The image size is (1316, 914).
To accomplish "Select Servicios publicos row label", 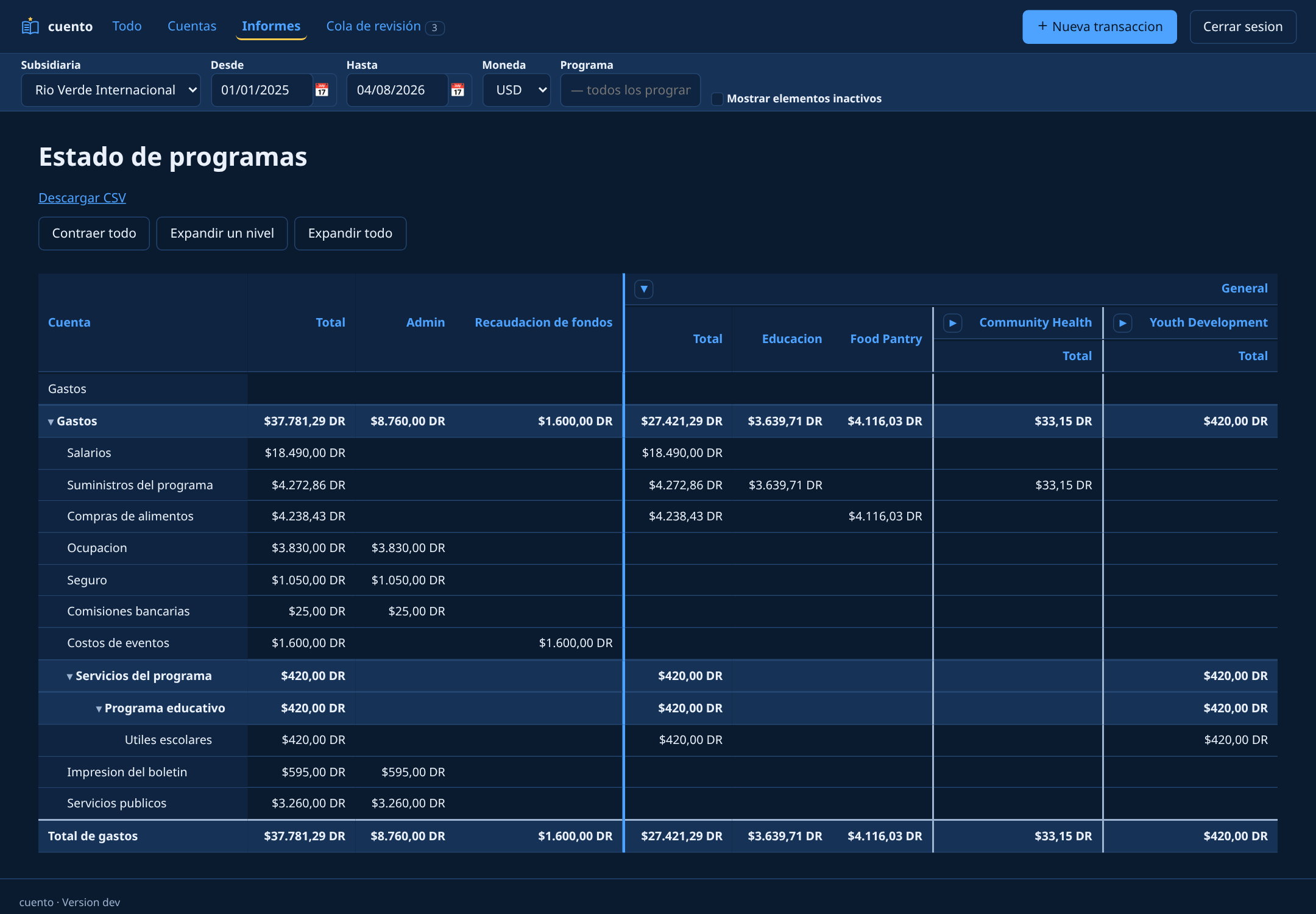I will [116, 803].
